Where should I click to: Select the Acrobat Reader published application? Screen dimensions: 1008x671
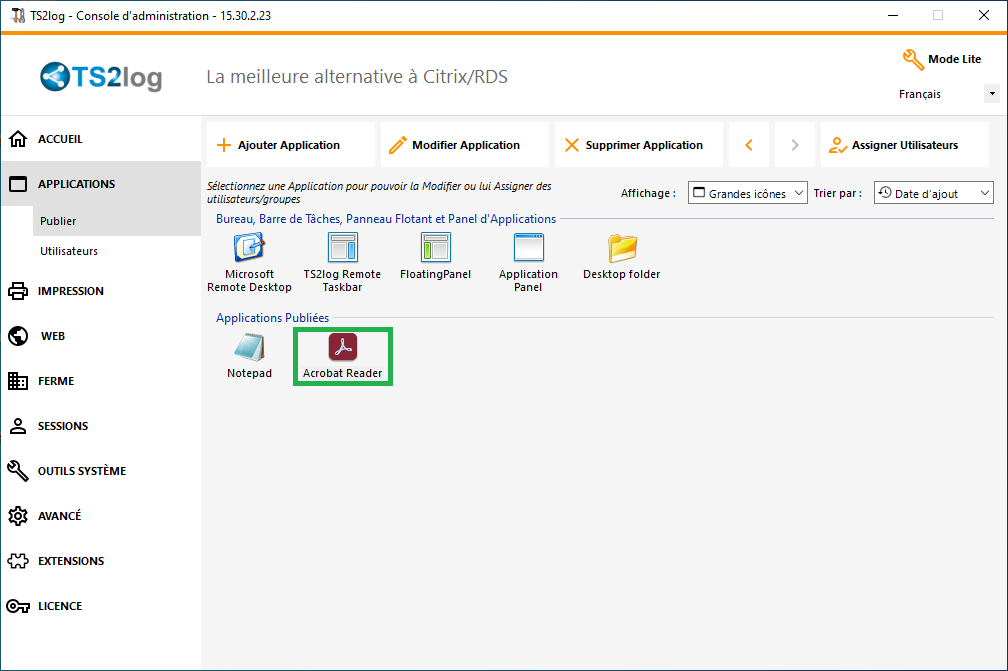pos(343,347)
